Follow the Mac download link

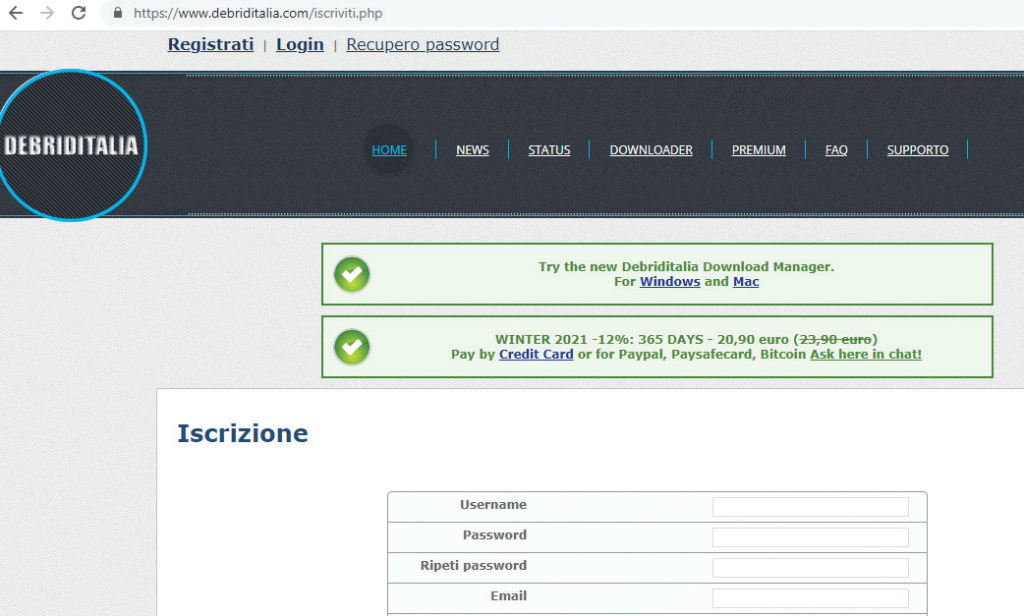pos(746,282)
